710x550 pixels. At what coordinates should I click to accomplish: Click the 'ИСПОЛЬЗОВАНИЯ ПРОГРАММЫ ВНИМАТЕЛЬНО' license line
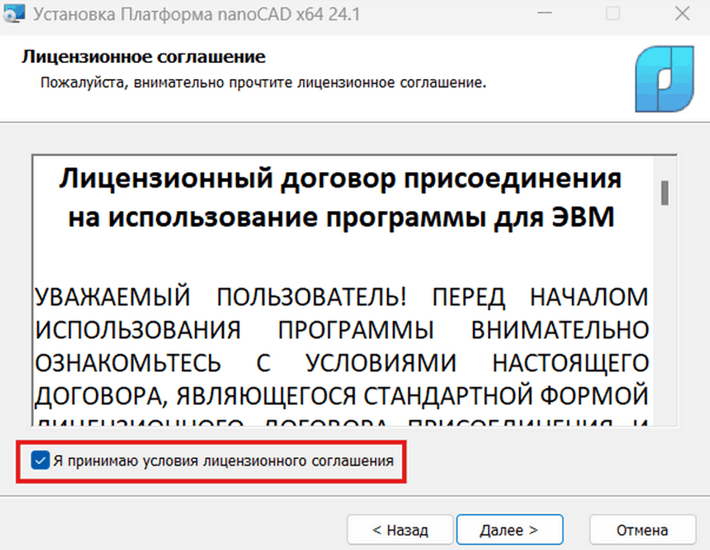(x=341, y=329)
